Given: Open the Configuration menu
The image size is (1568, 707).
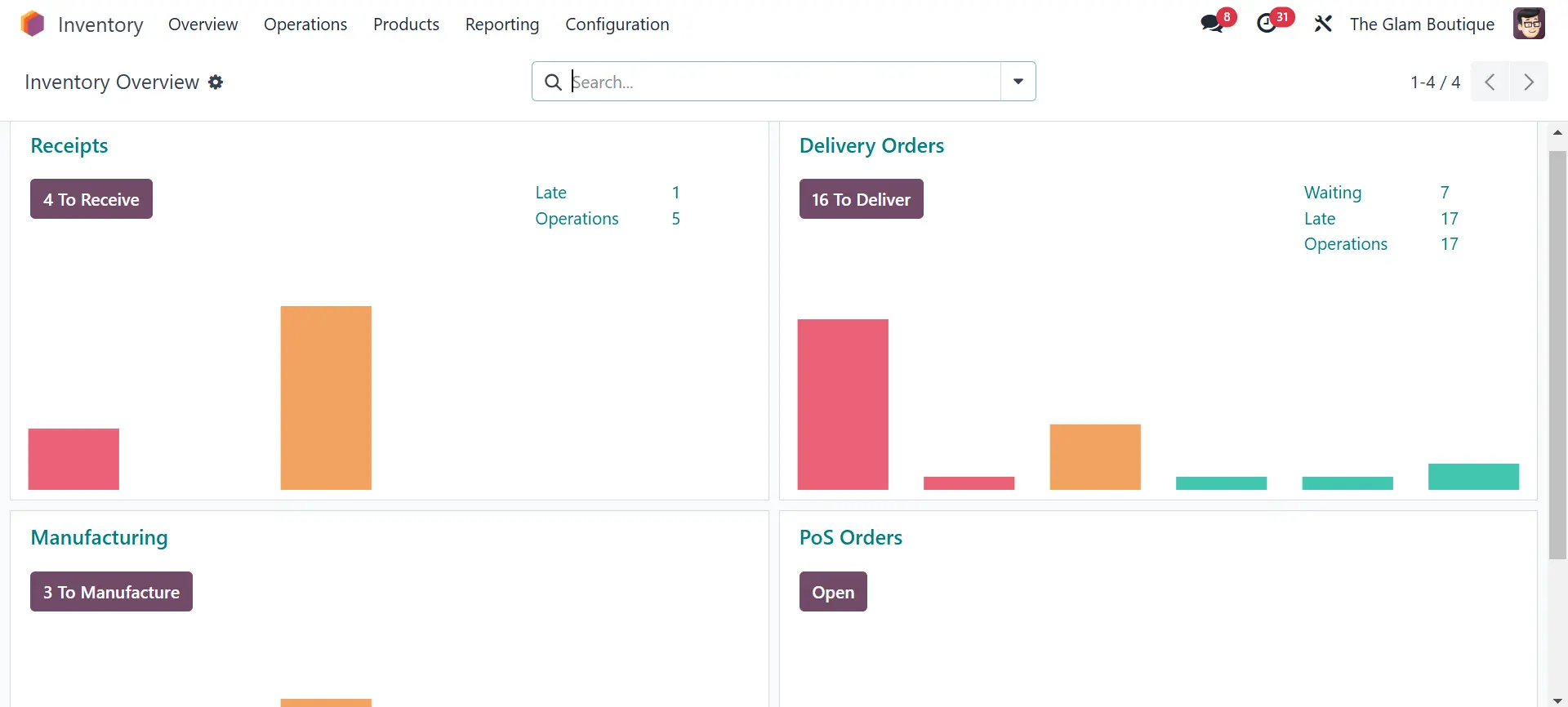Looking at the screenshot, I should (x=617, y=24).
